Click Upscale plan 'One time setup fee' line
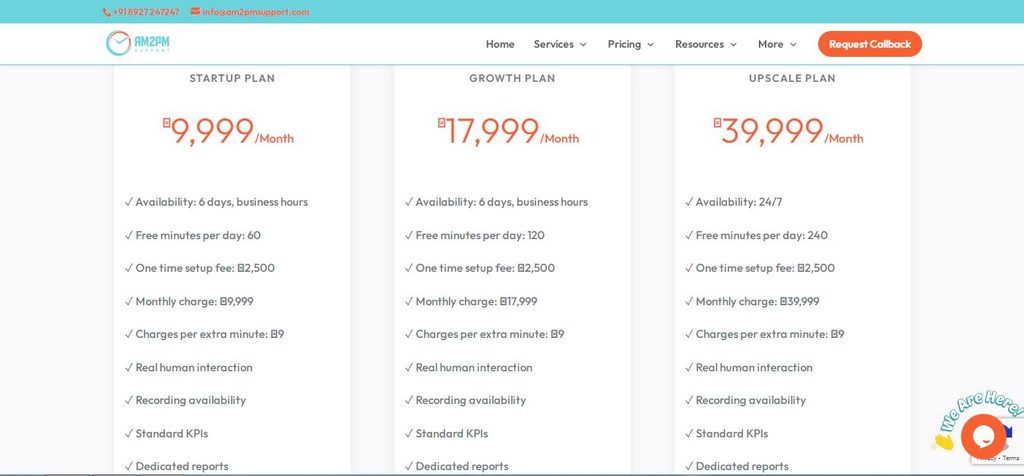The width and height of the screenshot is (1024, 476). (x=760, y=268)
